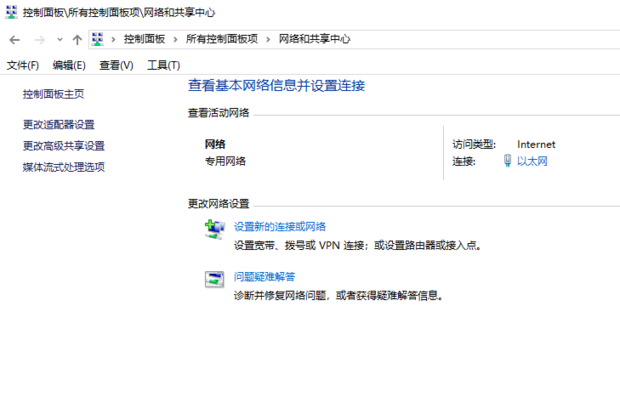Click the Forward navigation arrow
The height and width of the screenshot is (414, 620).
tap(40, 40)
